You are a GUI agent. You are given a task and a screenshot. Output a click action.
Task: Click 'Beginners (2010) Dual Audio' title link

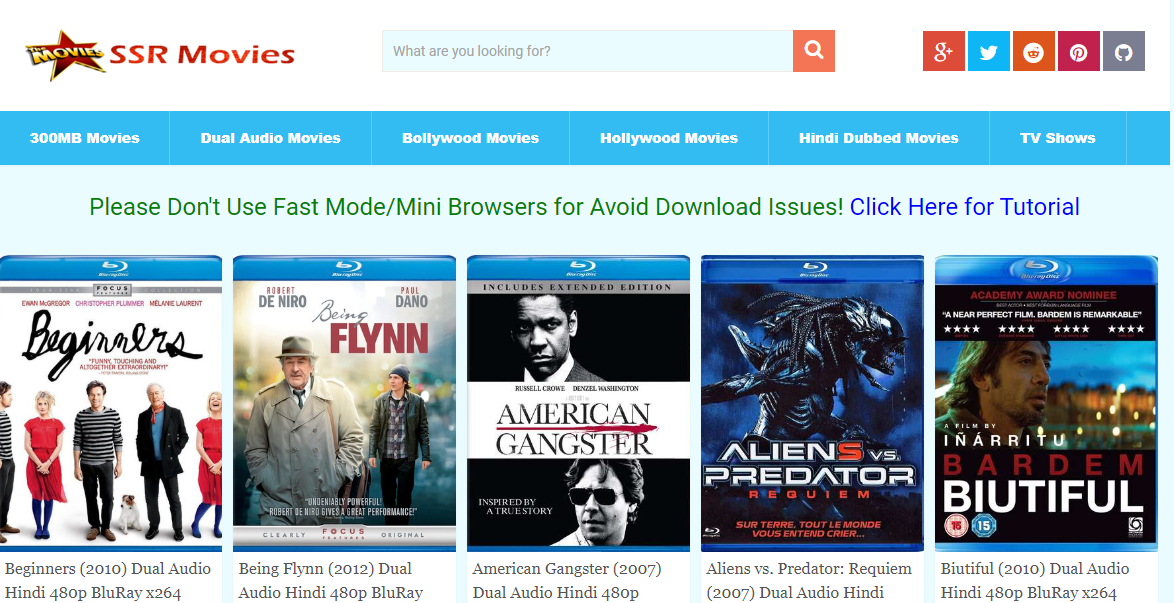click(108, 581)
